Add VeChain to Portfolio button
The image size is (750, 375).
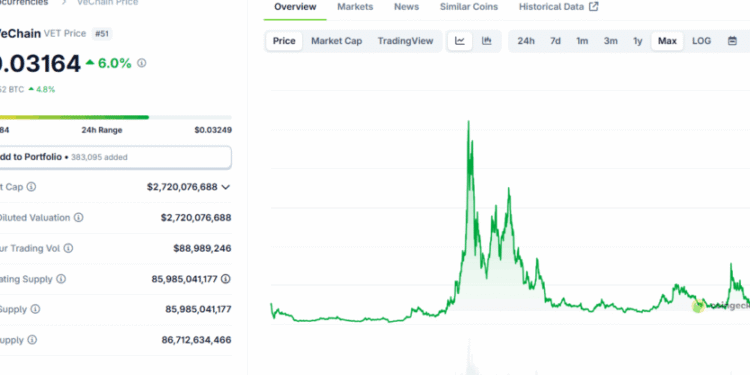pos(115,157)
